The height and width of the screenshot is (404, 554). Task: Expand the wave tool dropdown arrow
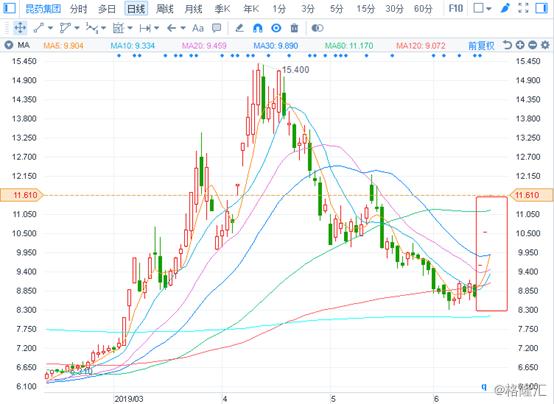pyautogui.click(x=104, y=28)
